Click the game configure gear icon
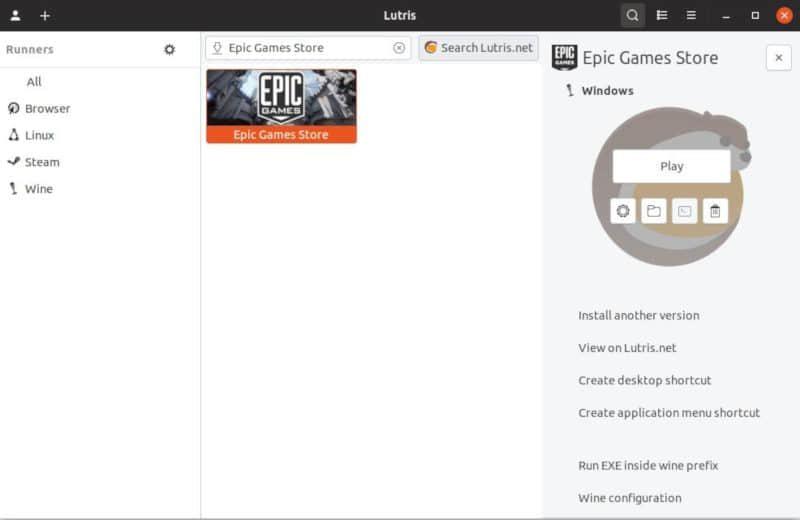The width and height of the screenshot is (800, 520). point(623,211)
